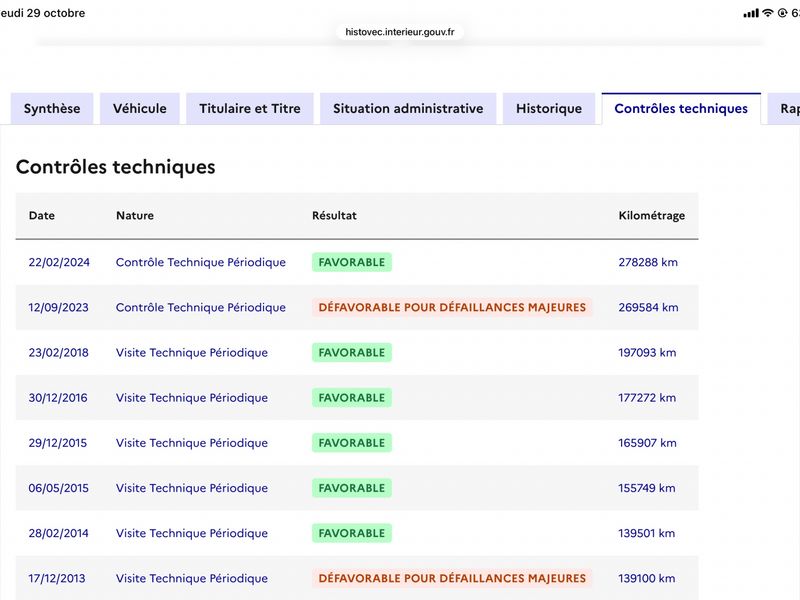Click the Défavorable badge for 17/12/2013
Screen dimensions: 800x600
452,578
